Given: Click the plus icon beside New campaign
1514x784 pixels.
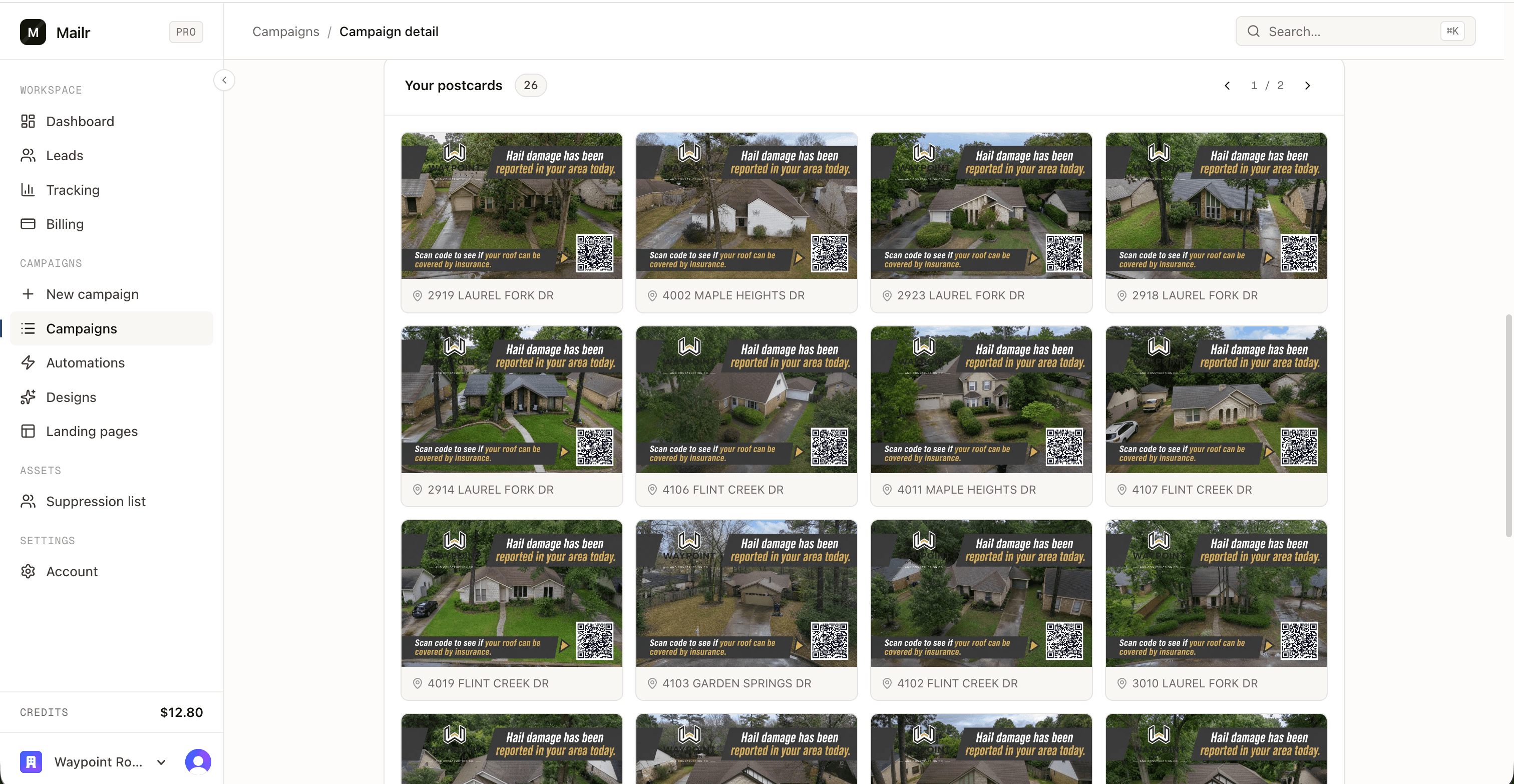Looking at the screenshot, I should click(x=28, y=294).
